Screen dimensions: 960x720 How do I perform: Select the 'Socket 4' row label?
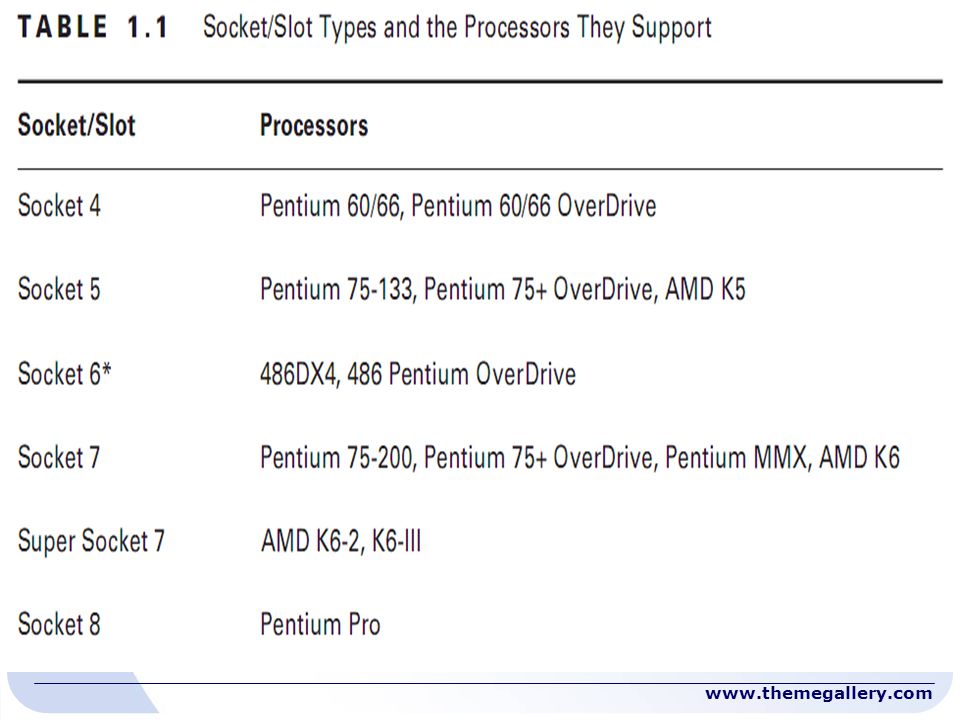pyautogui.click(x=59, y=205)
